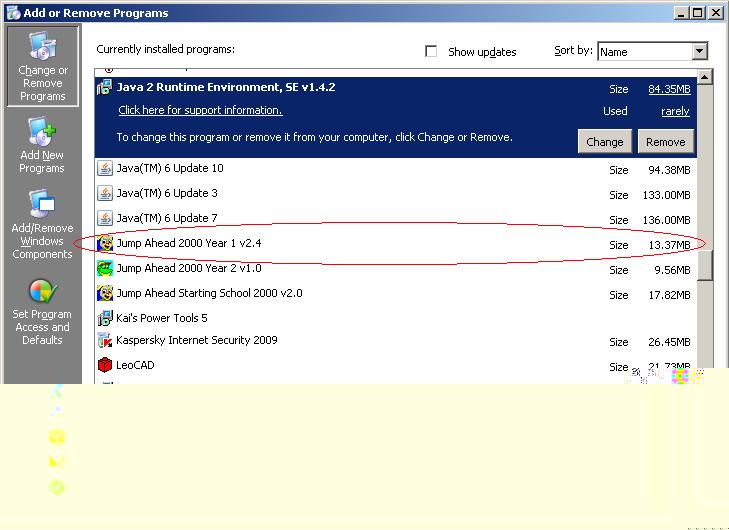This screenshot has height=530, width=729.
Task: Click the 9.56MB size value
Action: click(672, 270)
